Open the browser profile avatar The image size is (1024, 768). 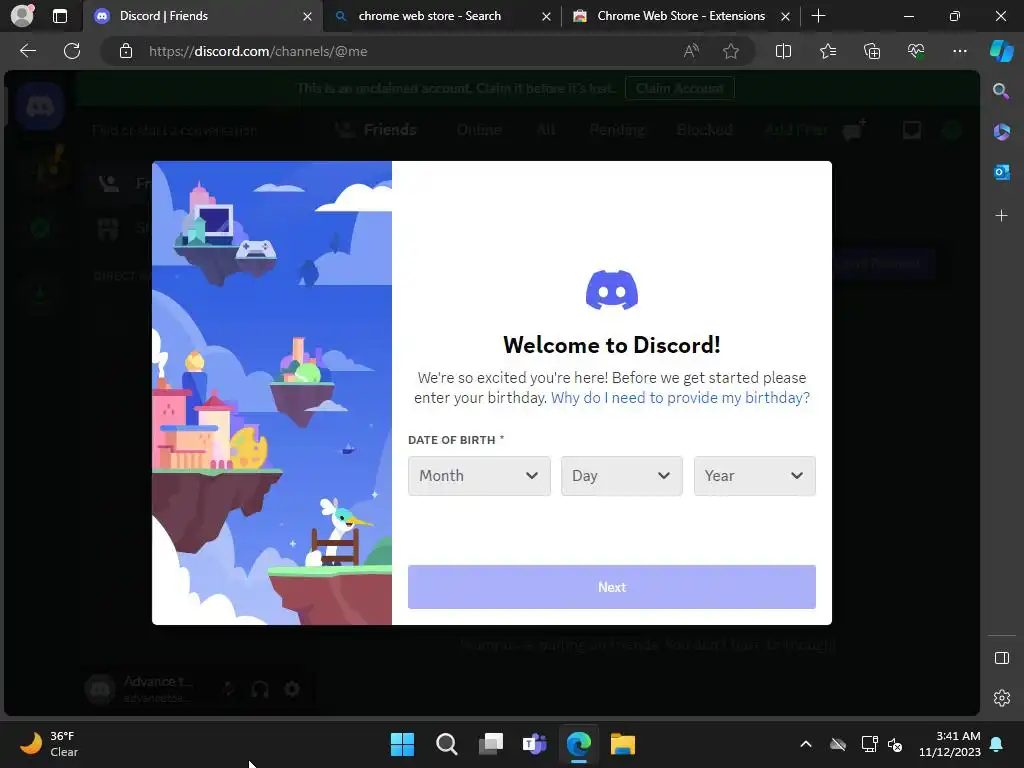[22, 16]
